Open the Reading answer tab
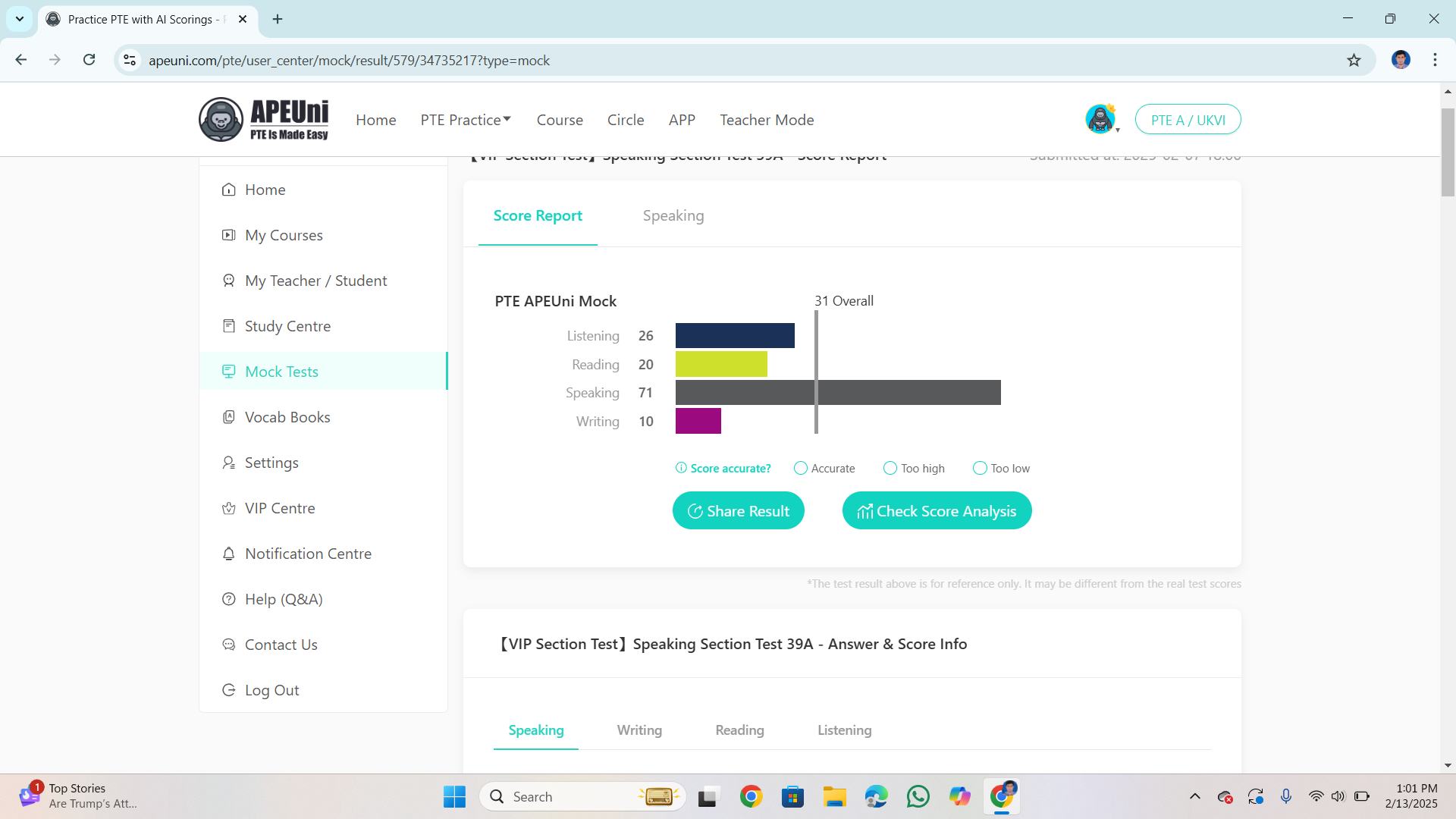Viewport: 1456px width, 819px height. (739, 730)
